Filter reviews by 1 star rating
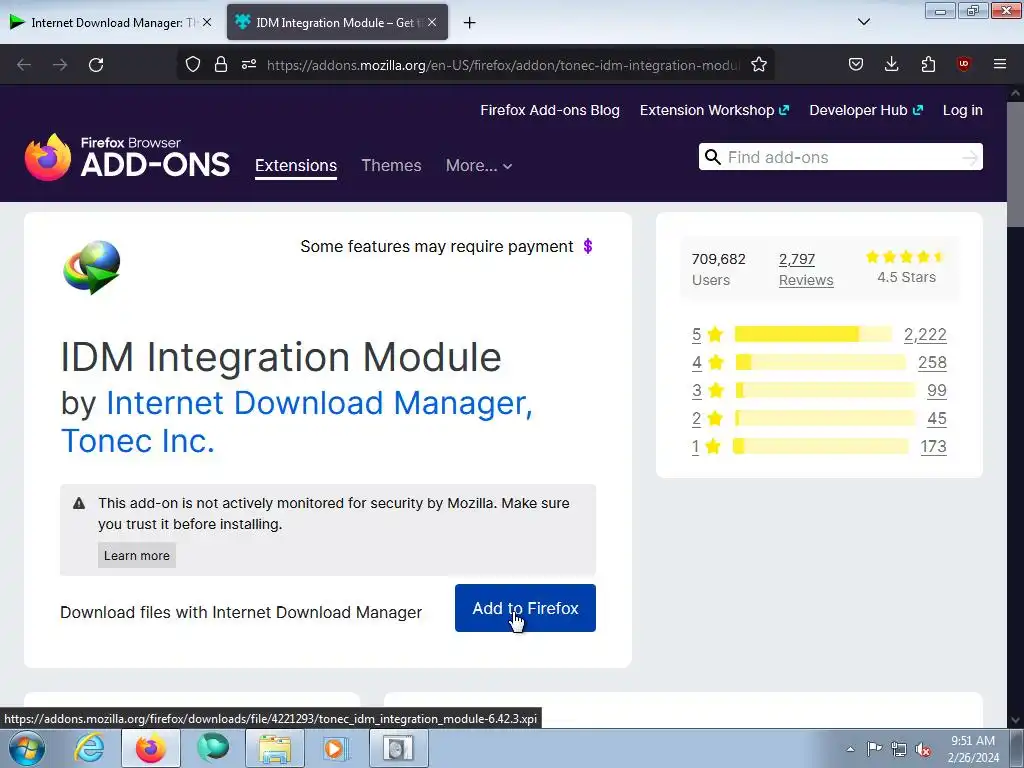Image resolution: width=1024 pixels, height=768 pixels. click(707, 447)
